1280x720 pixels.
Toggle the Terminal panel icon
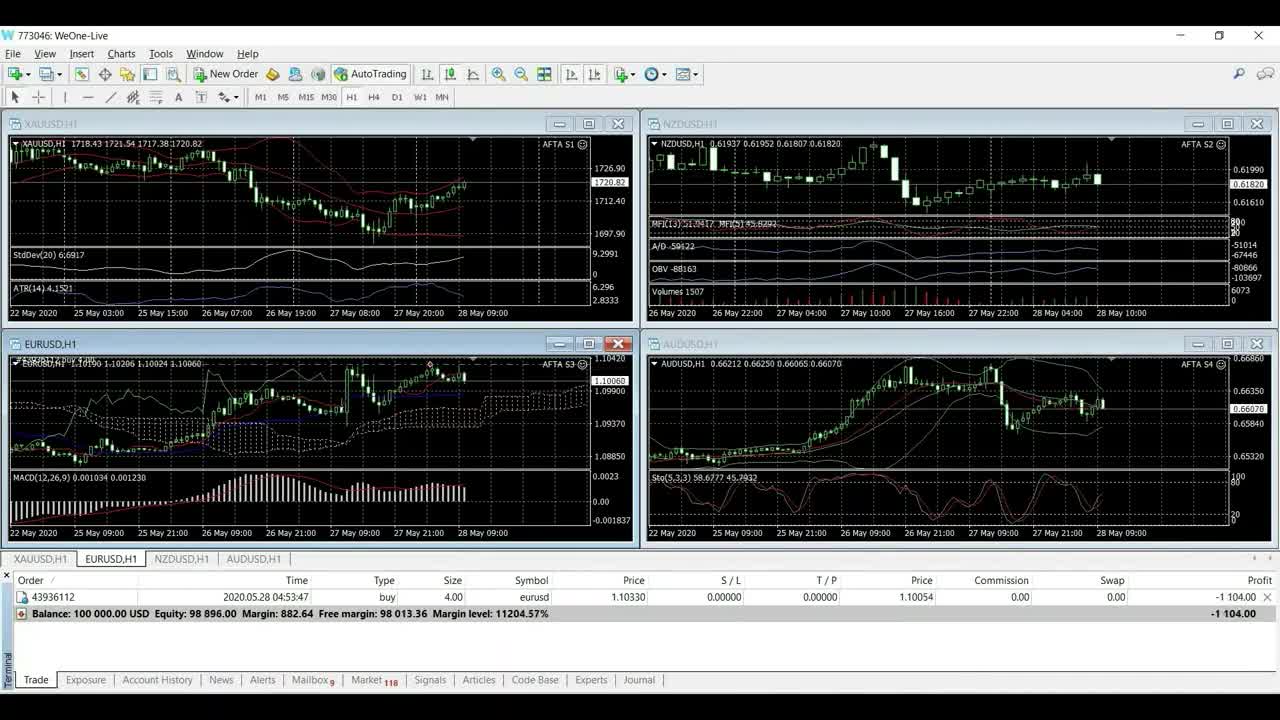[x=150, y=74]
